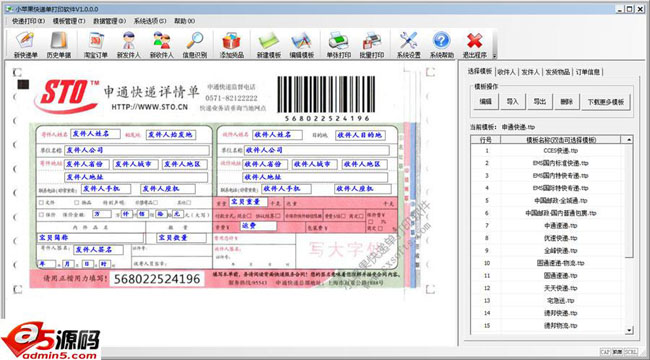Click the red X 退出程序 icon
Viewport: 650px width, 360px height.
coord(474,45)
